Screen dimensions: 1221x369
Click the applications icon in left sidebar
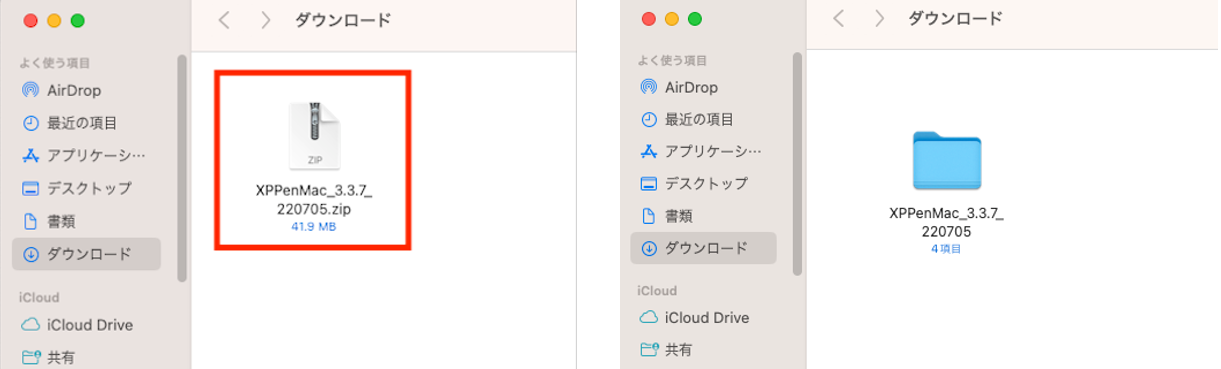[30, 155]
